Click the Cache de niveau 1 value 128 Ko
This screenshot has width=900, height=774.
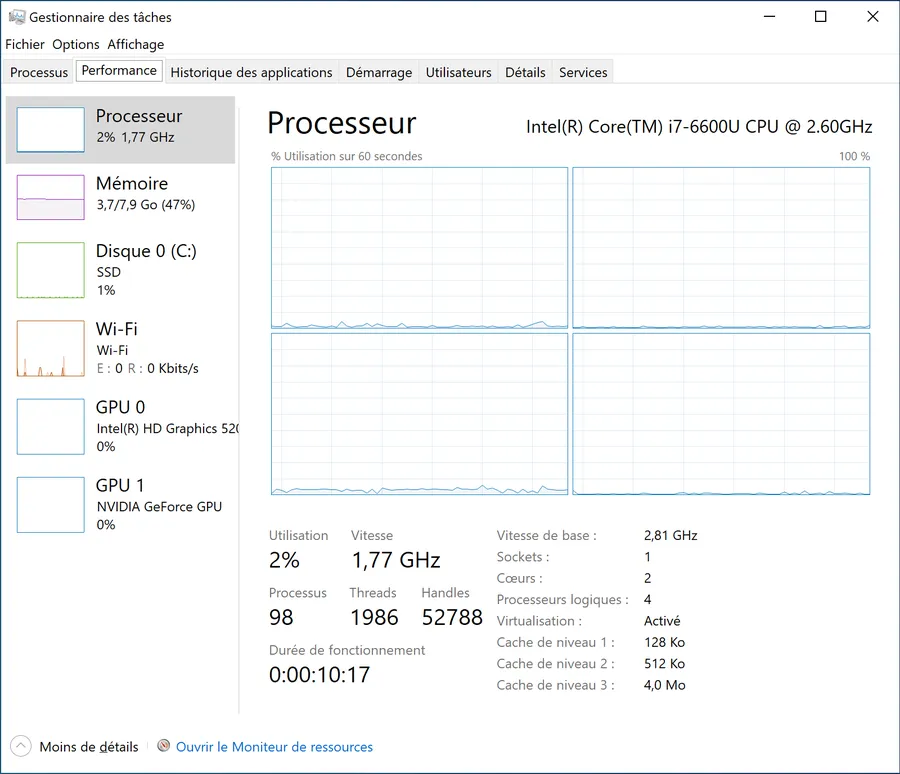(x=664, y=642)
